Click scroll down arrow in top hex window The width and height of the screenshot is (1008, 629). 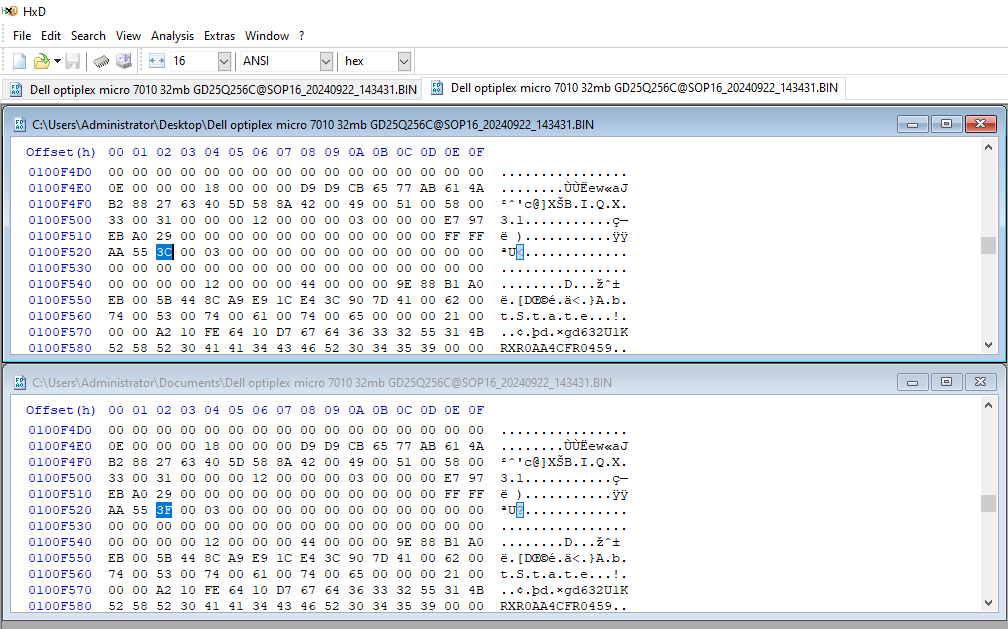coord(988,345)
